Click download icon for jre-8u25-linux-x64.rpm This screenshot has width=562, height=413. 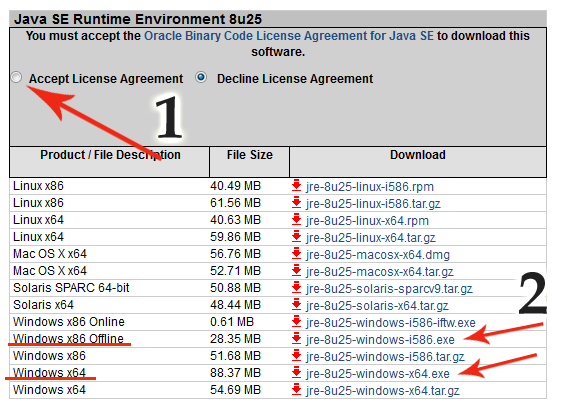point(296,220)
